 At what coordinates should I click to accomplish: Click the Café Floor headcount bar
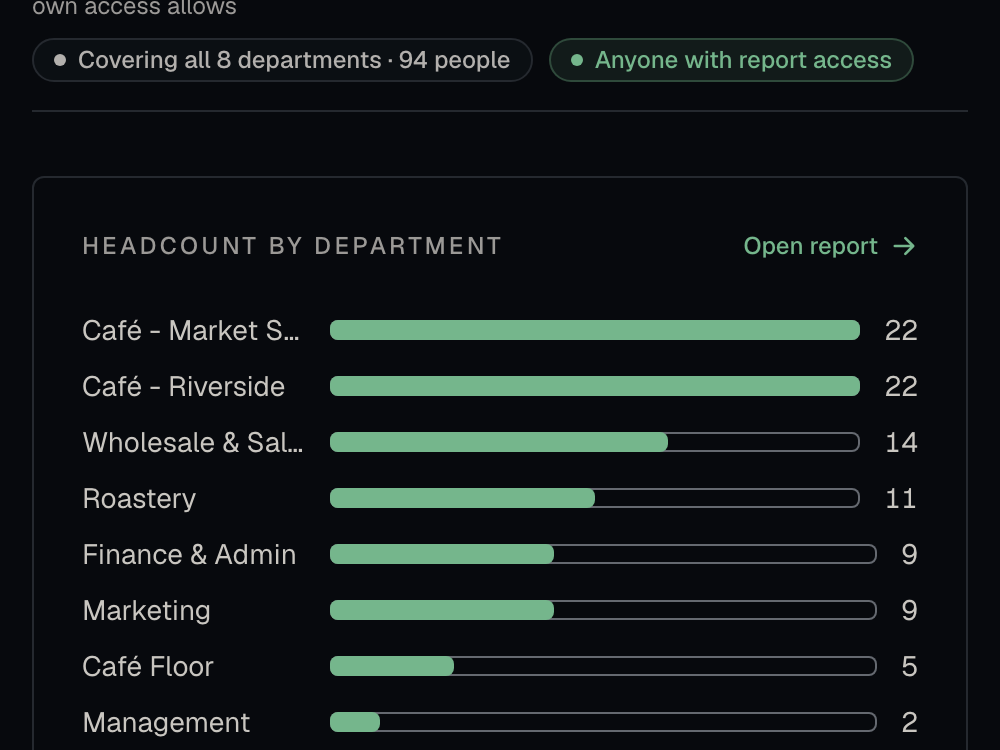(x=603, y=666)
